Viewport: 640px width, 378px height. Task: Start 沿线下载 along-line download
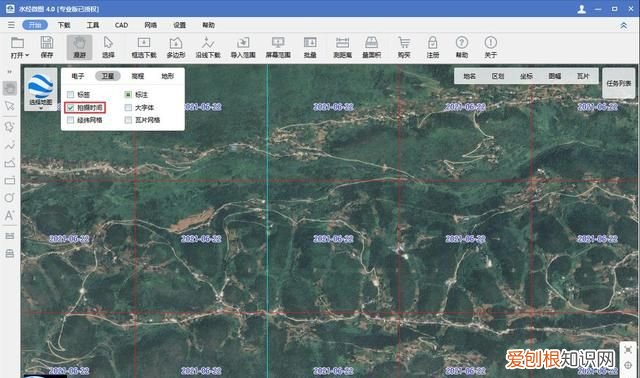tap(208, 47)
